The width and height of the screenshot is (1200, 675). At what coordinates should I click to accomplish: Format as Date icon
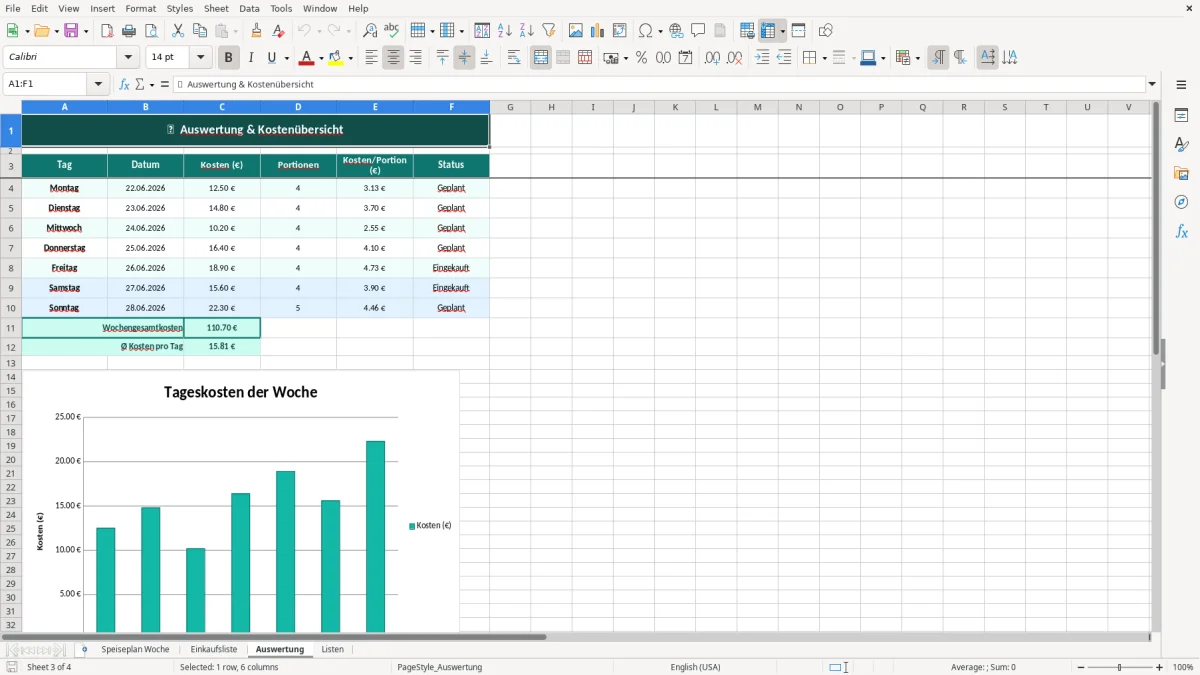pos(685,58)
